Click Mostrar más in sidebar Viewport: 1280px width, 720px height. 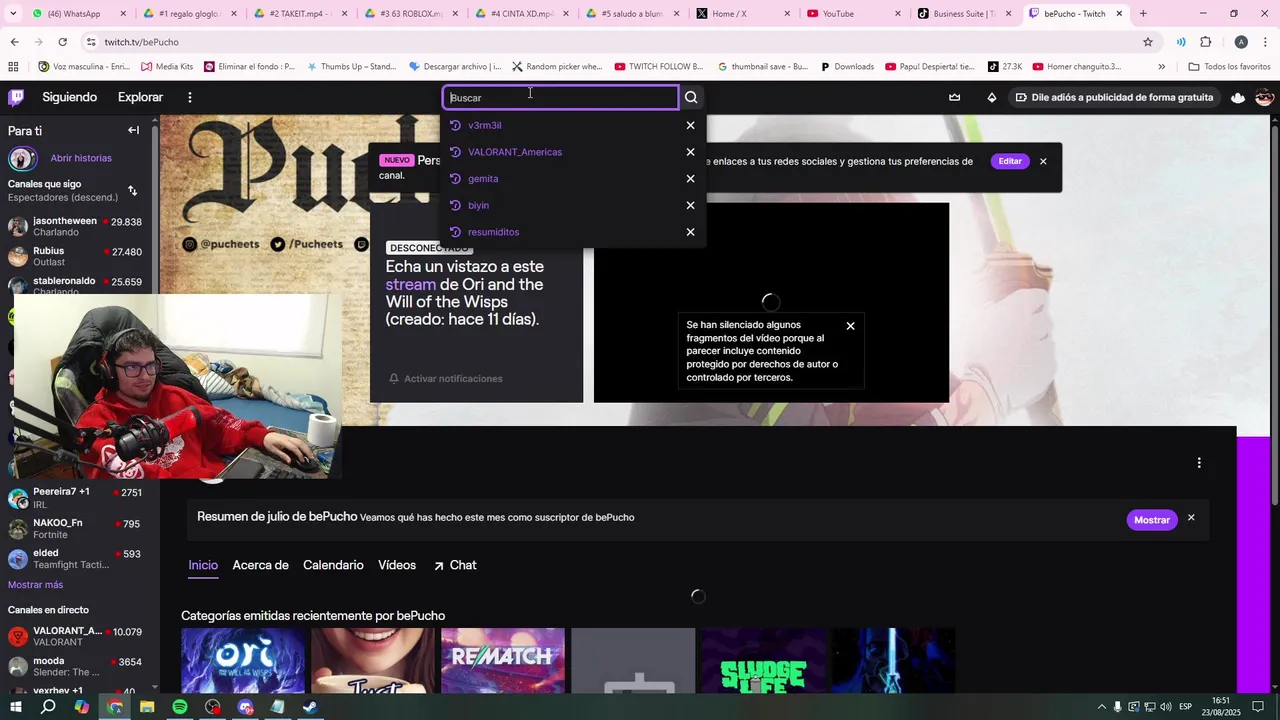(35, 585)
